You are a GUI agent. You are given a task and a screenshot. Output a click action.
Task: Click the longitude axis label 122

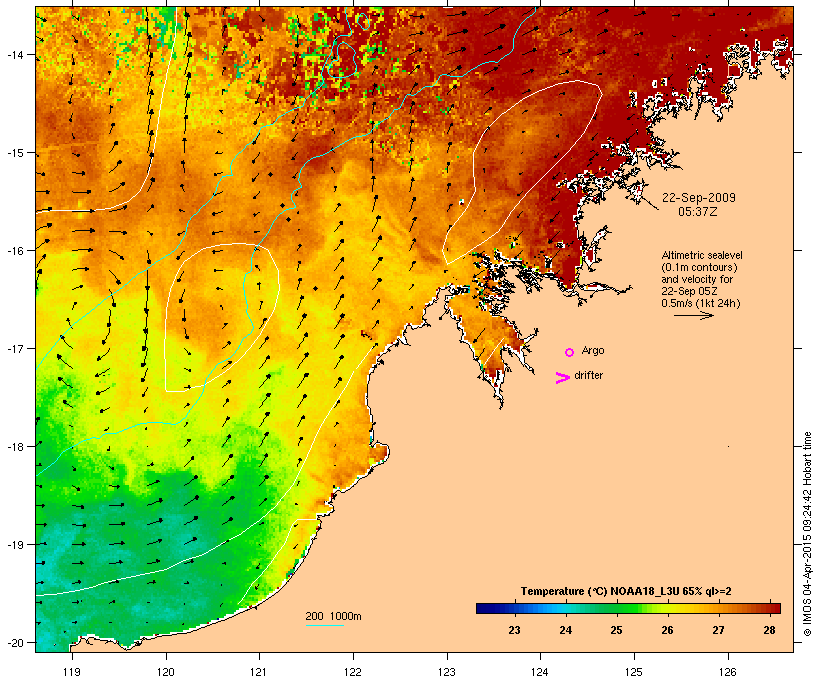coord(353,672)
